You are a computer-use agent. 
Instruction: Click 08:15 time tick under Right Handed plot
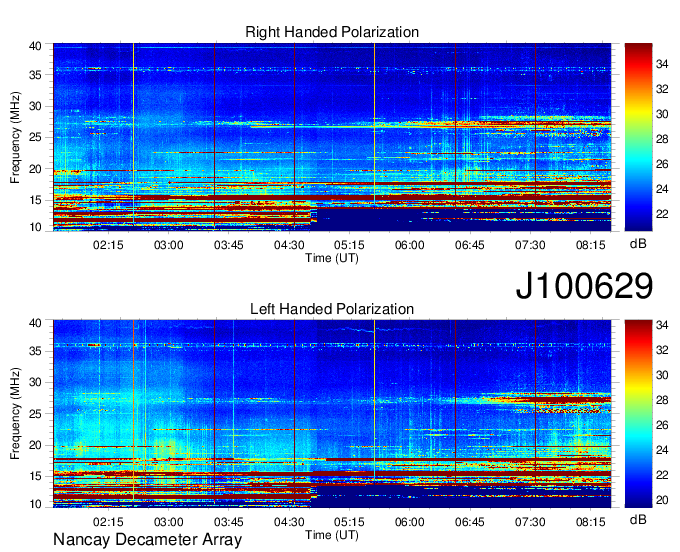click(x=591, y=245)
